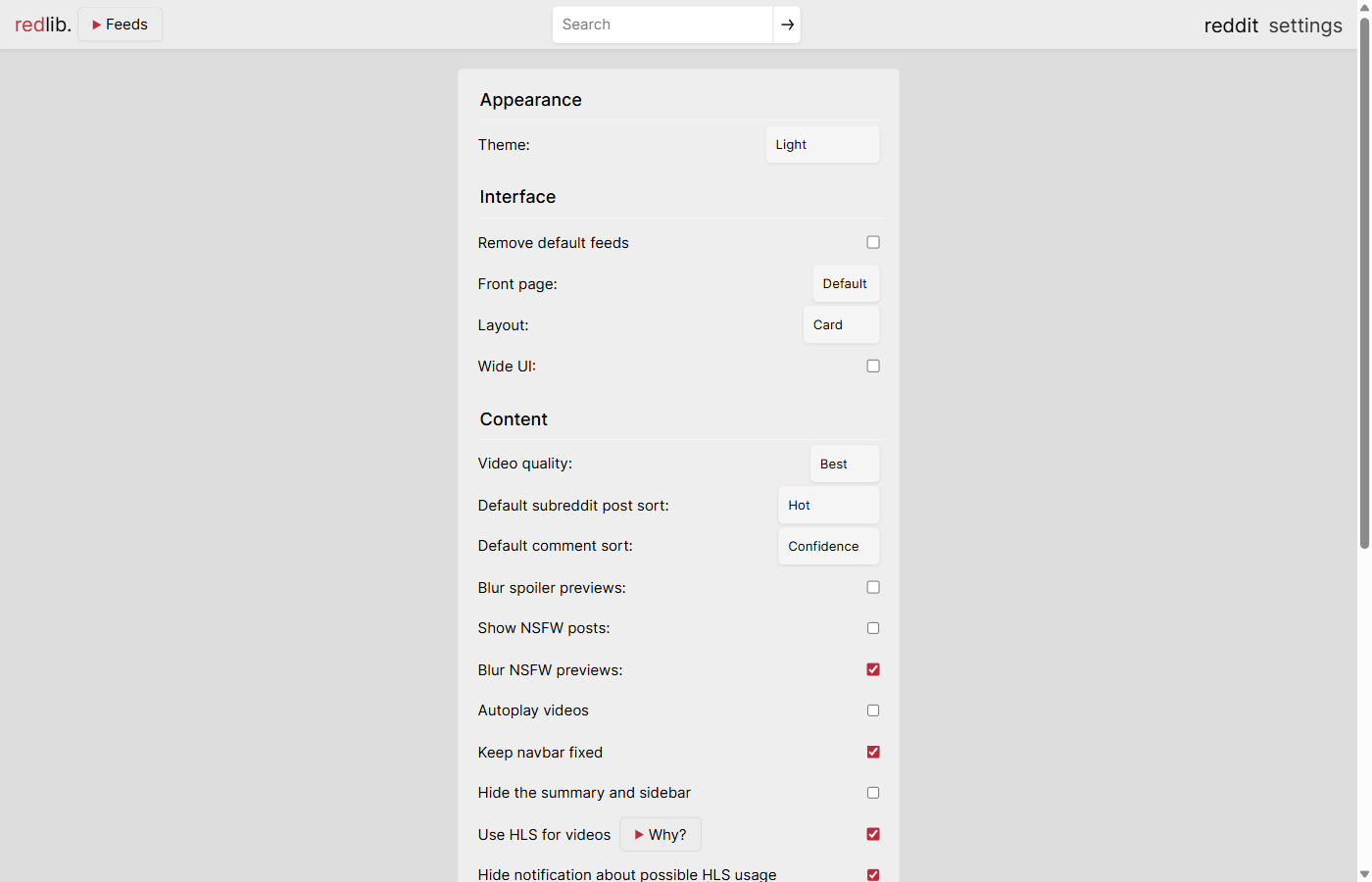Change the Layout dropdown from Card
The height and width of the screenshot is (882, 1372).
[841, 325]
